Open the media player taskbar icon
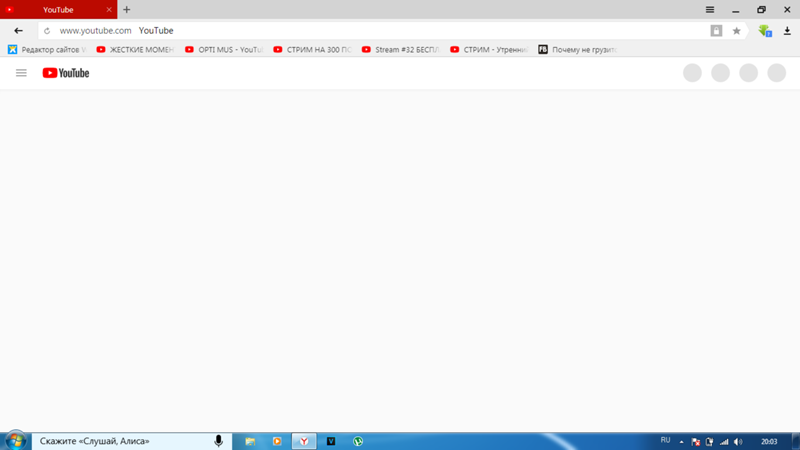 (x=277, y=441)
